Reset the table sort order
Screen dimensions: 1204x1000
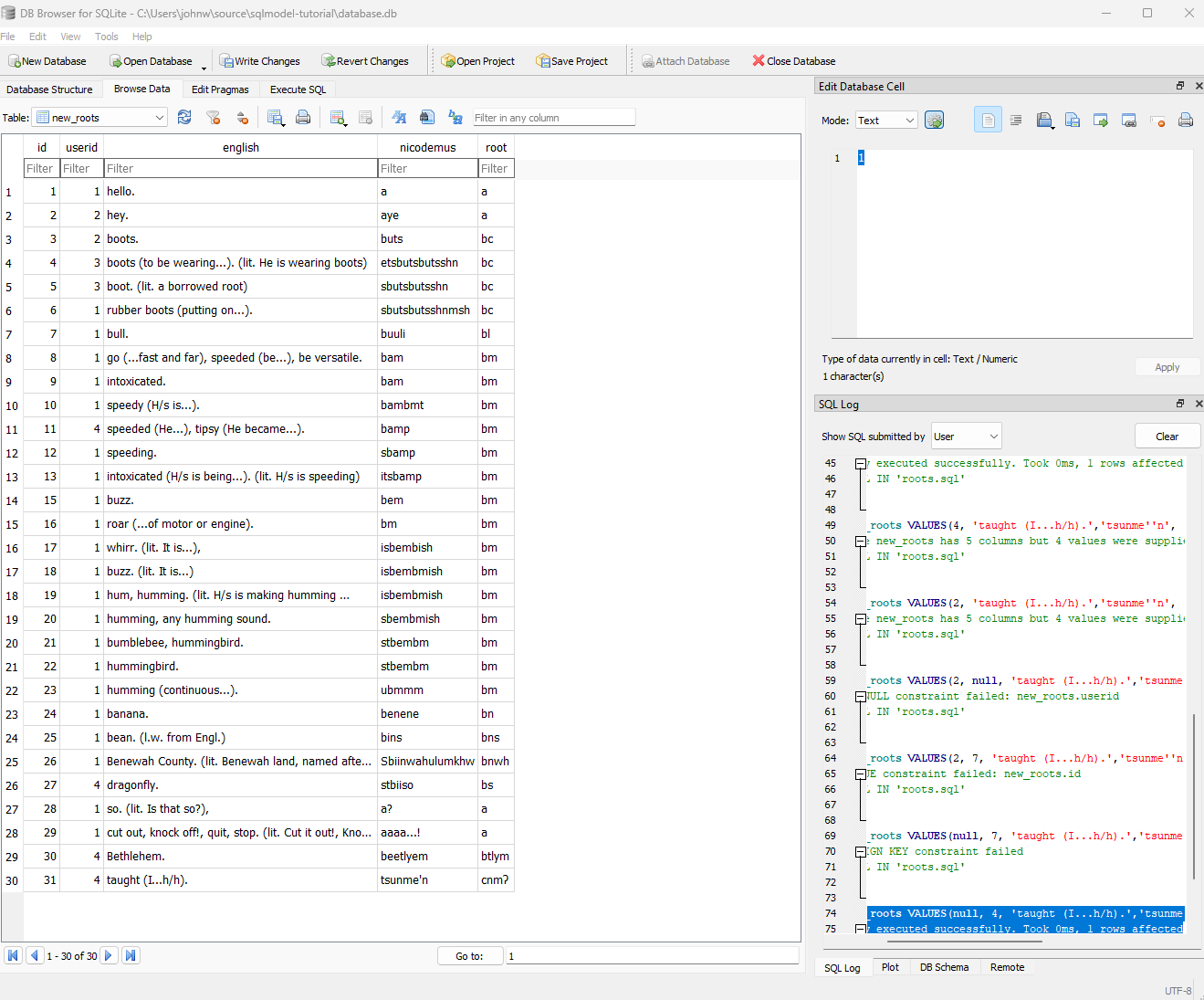(x=243, y=117)
